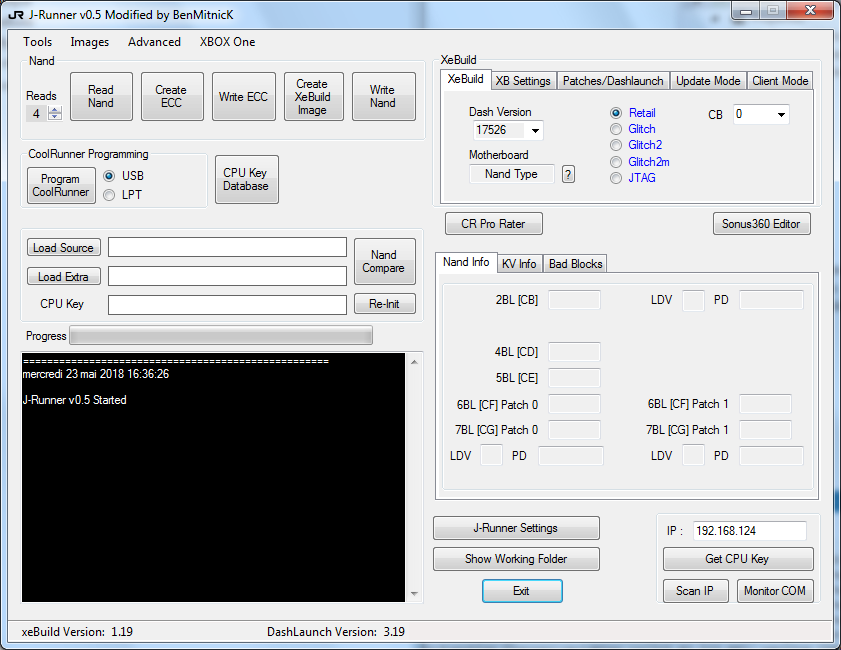Switch to the Bad Blocks tab

click(576, 264)
